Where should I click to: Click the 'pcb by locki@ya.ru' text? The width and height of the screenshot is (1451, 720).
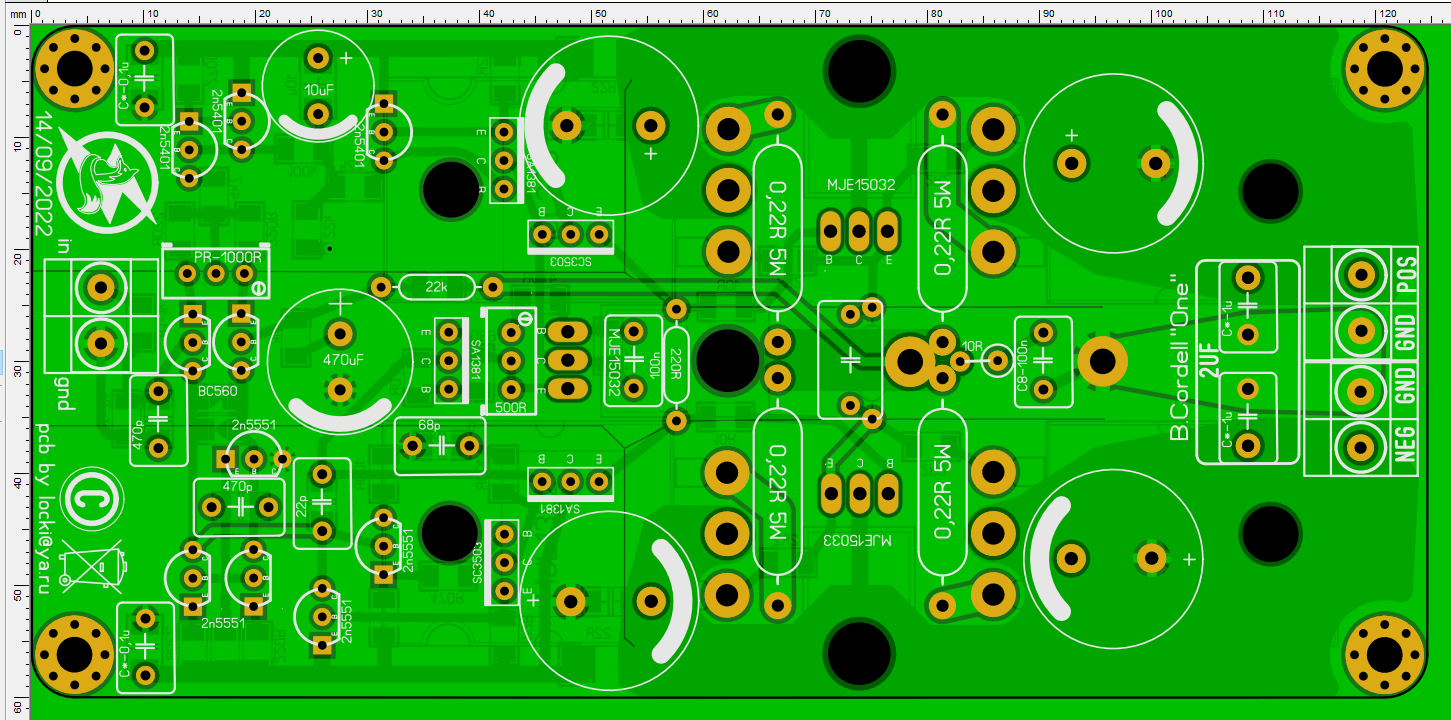[x=44, y=508]
